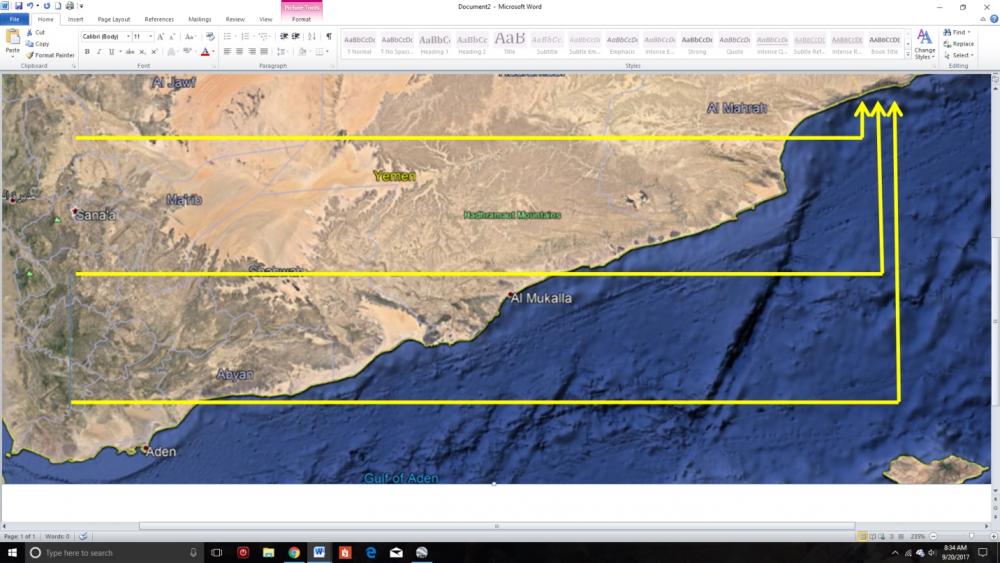Apply the Emphasis style

tap(622, 43)
